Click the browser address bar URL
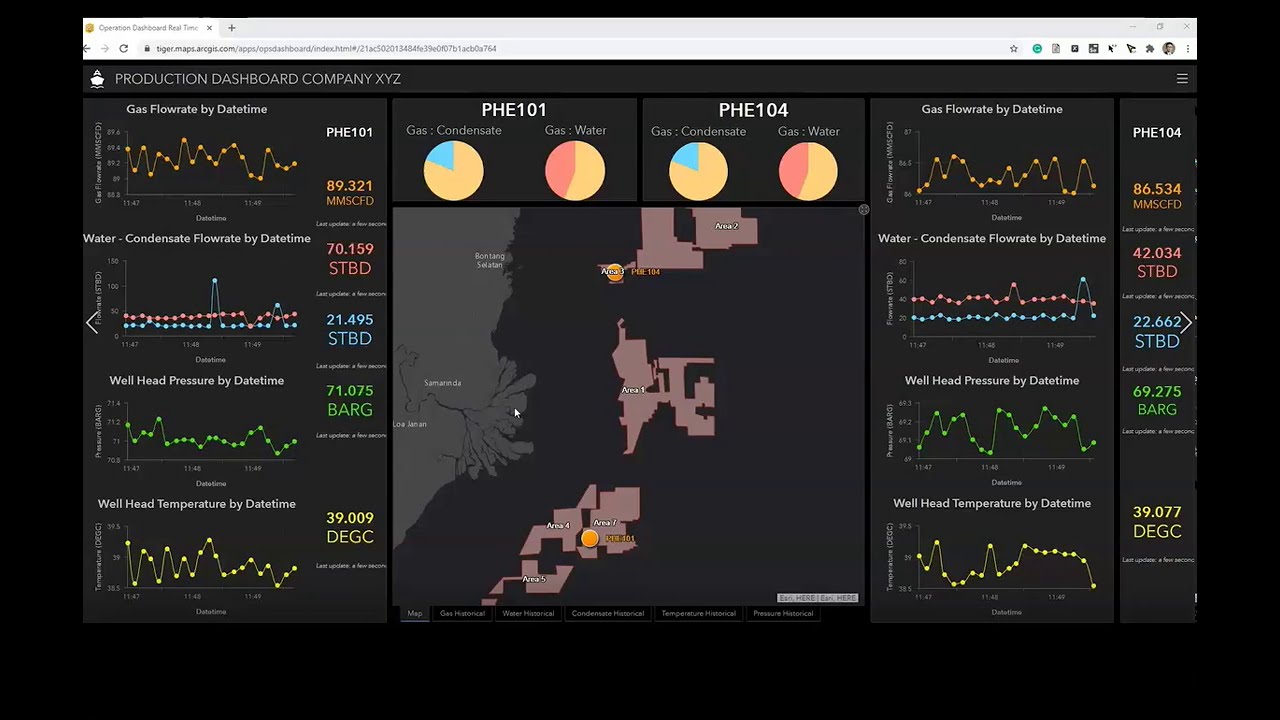Image resolution: width=1280 pixels, height=720 pixels. (x=326, y=48)
